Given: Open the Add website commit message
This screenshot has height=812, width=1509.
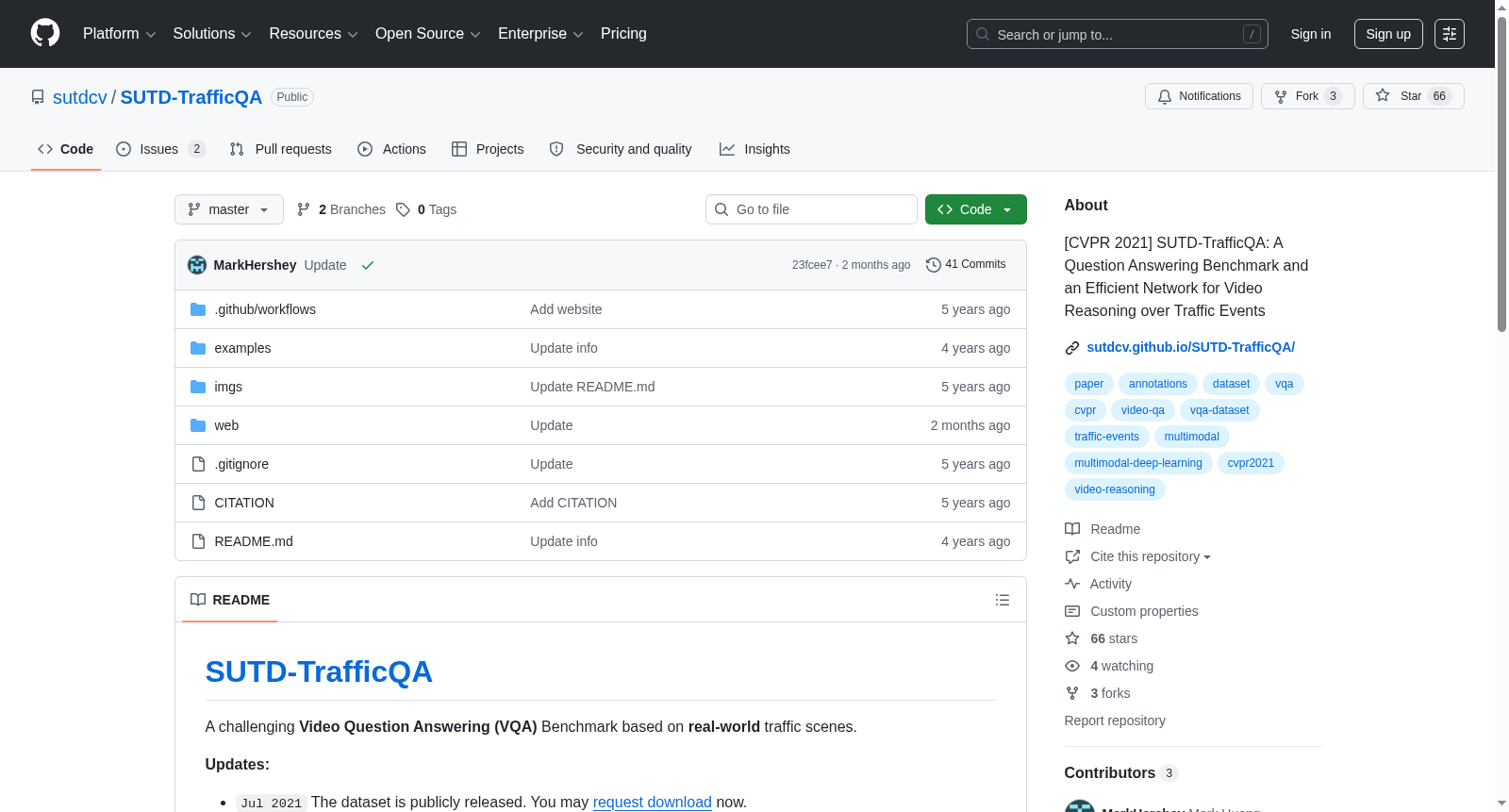Looking at the screenshot, I should pyautogui.click(x=566, y=309).
